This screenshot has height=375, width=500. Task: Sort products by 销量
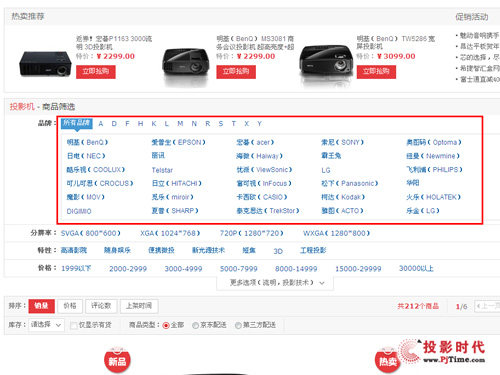pos(42,306)
